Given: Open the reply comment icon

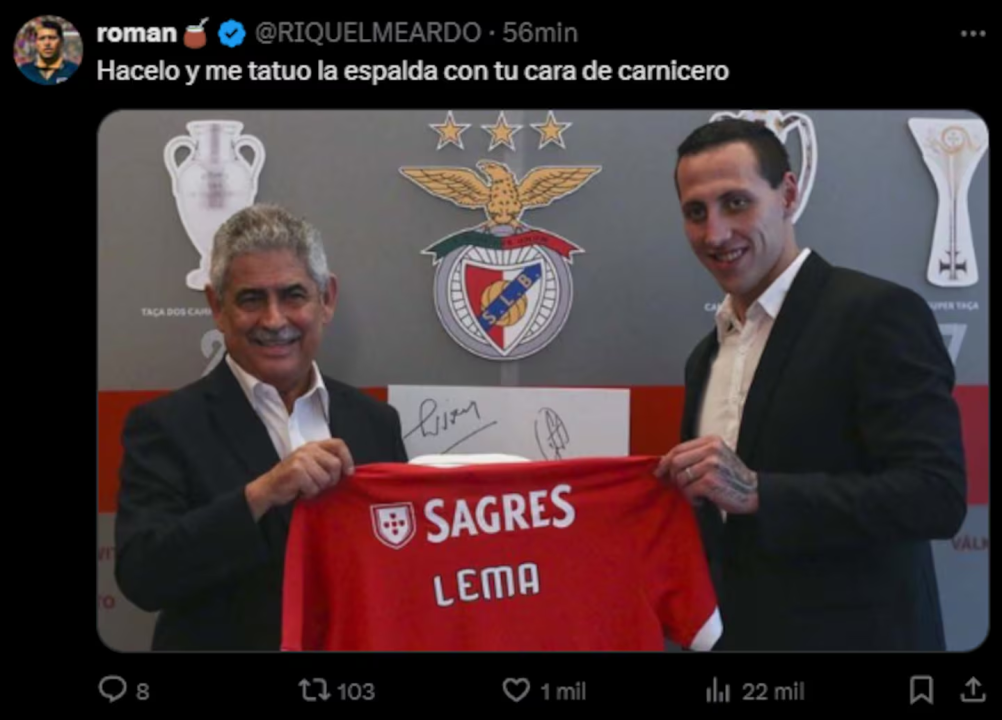Looking at the screenshot, I should pyautogui.click(x=112, y=689).
